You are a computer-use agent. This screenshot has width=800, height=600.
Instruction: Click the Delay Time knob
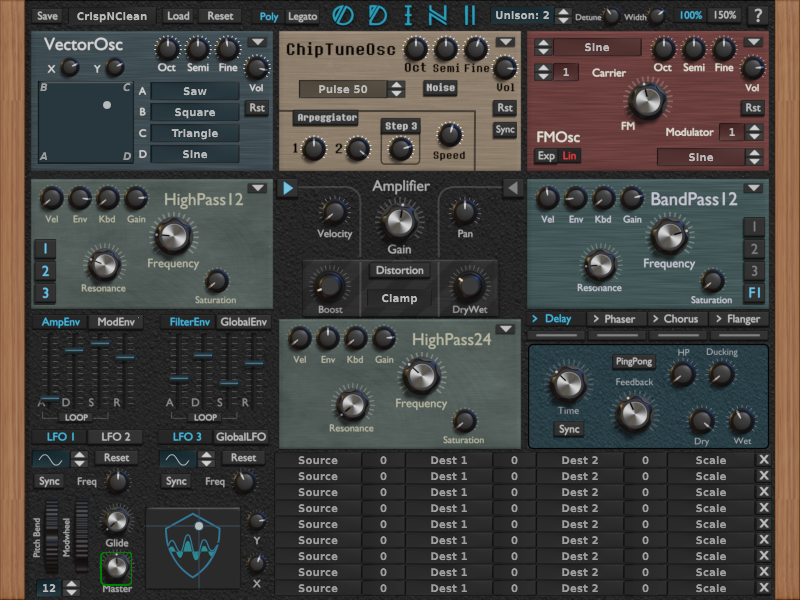tap(567, 384)
